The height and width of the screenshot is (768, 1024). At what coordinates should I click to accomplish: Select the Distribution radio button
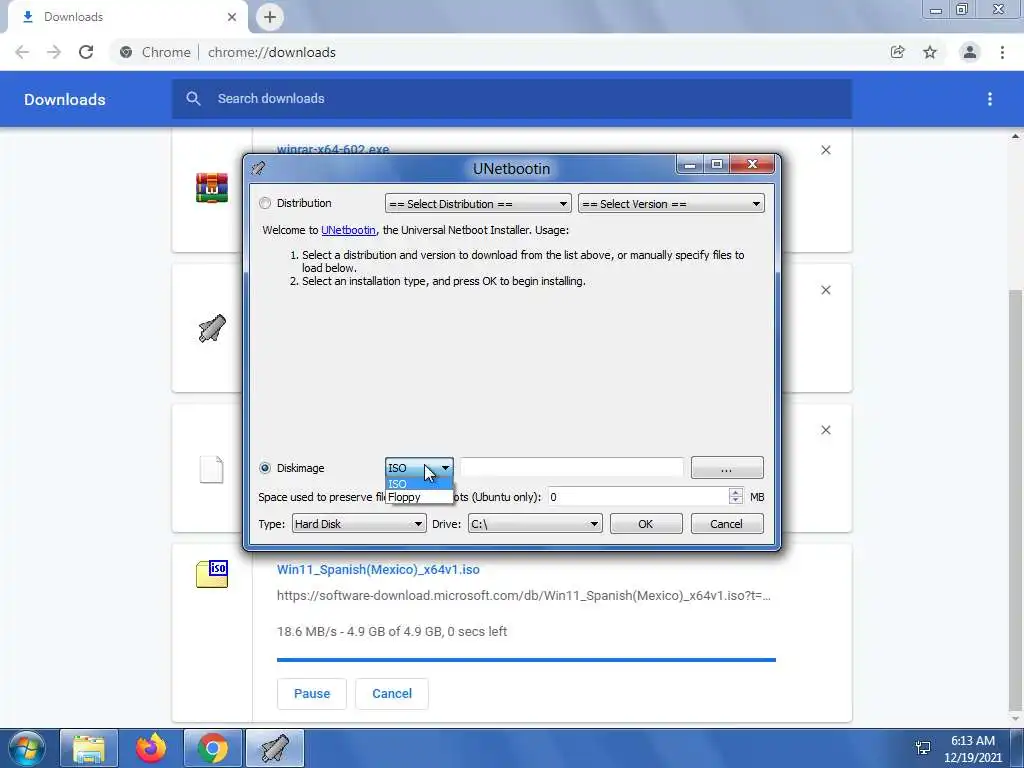[x=264, y=203]
